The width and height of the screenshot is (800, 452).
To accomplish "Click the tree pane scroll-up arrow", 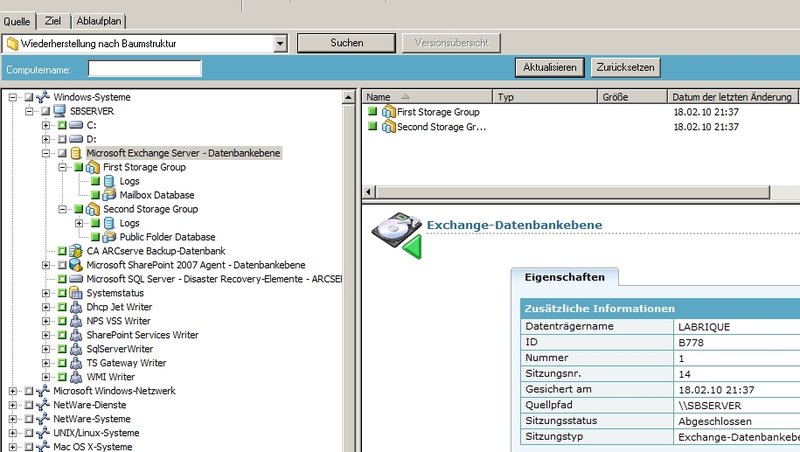I will pos(348,97).
